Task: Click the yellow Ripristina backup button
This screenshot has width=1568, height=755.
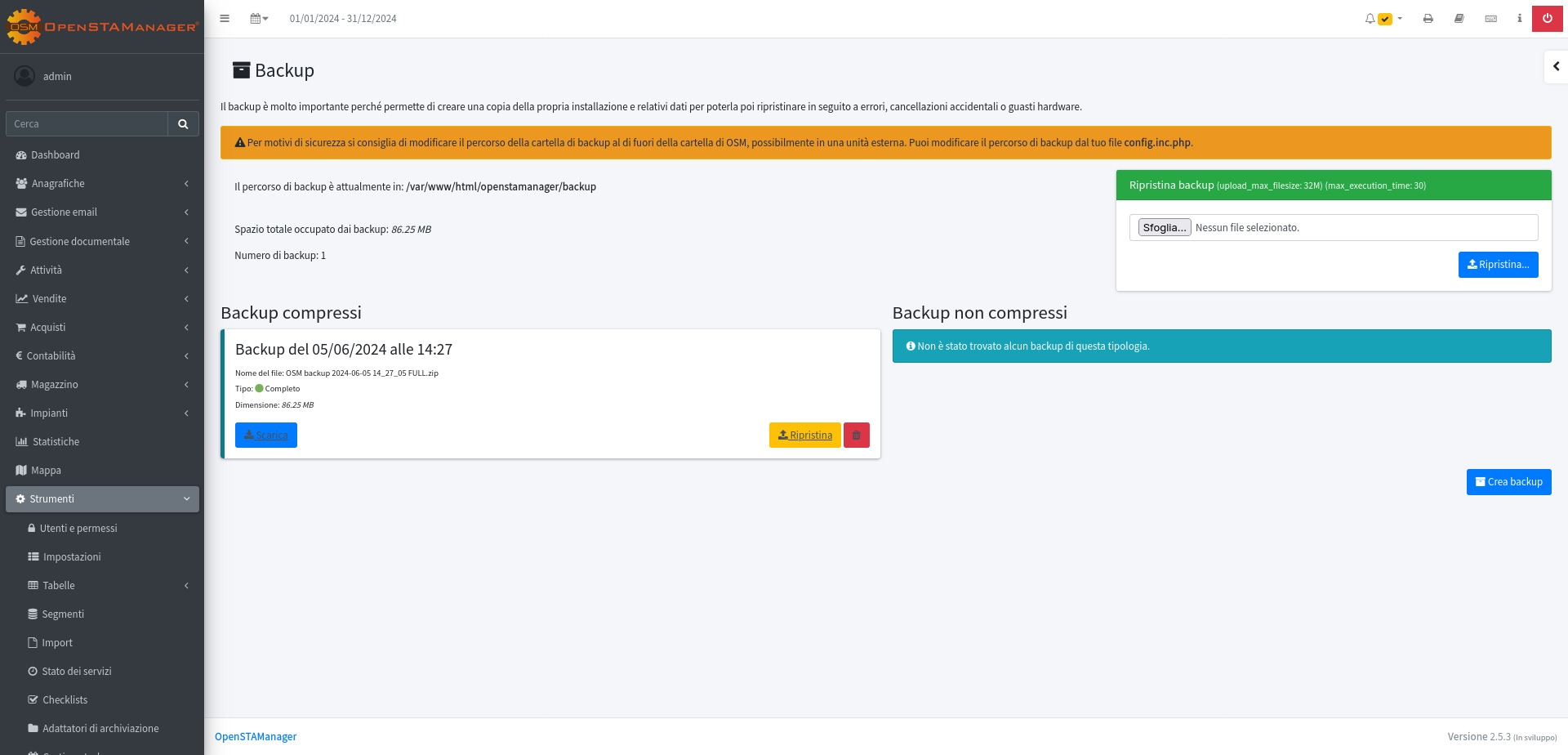Action: pyautogui.click(x=804, y=436)
